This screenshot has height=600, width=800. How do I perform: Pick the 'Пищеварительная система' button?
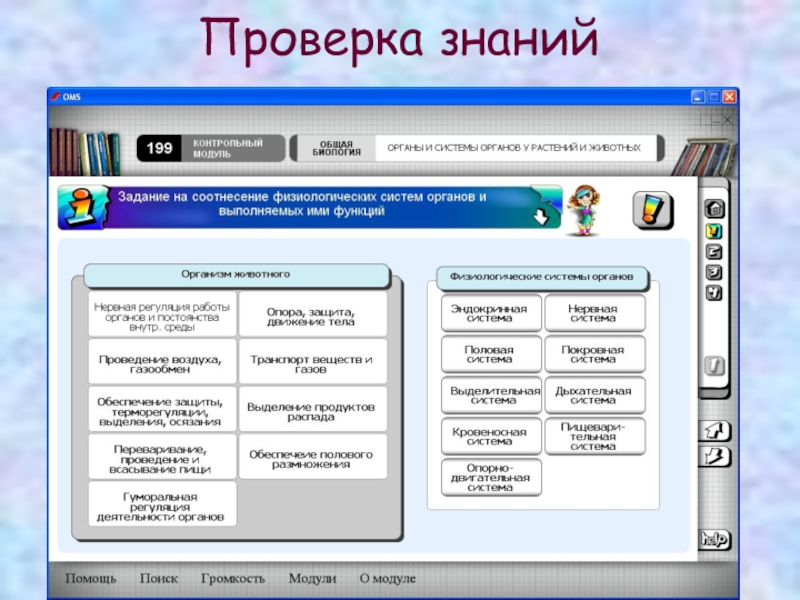point(595,436)
